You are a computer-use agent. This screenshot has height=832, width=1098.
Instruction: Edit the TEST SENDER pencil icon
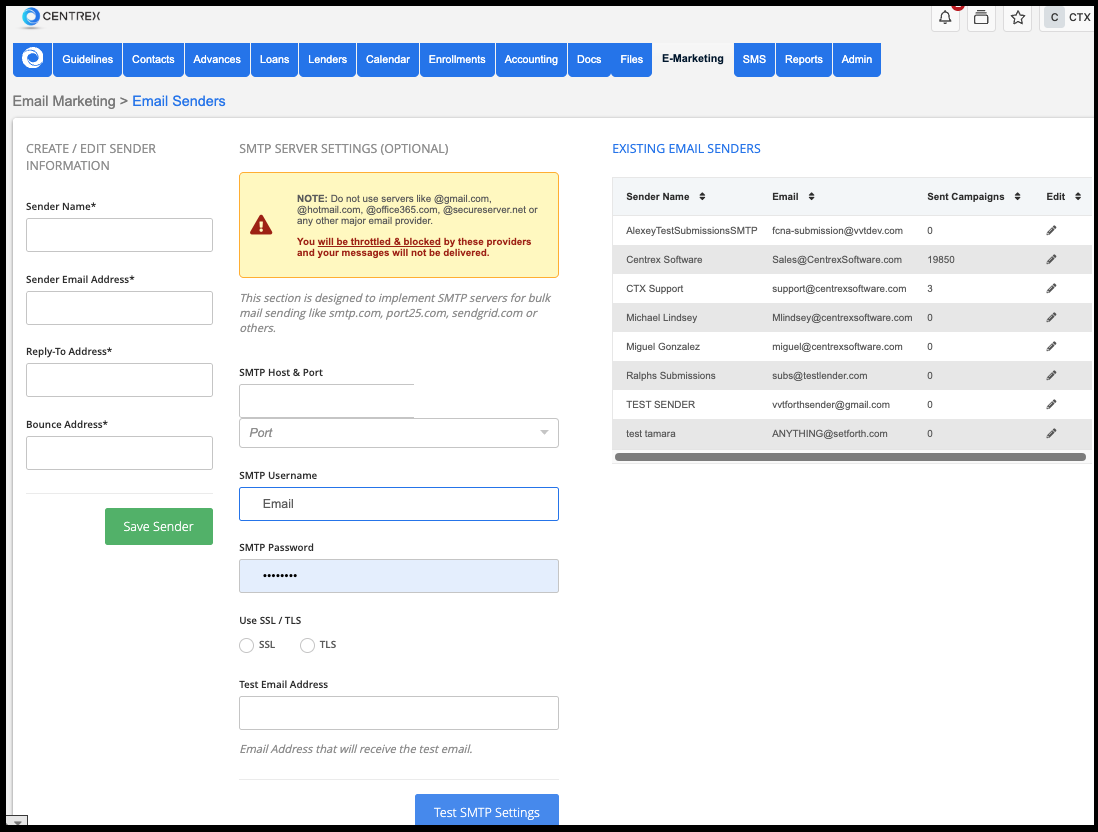1051,405
